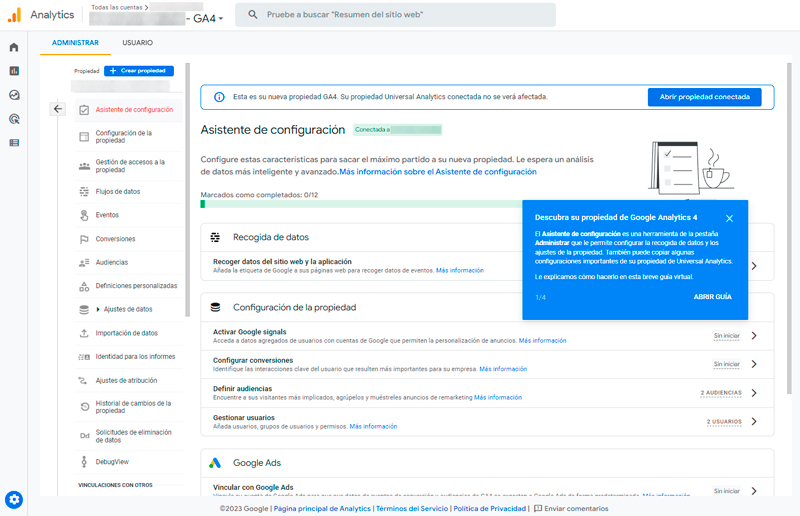Expand the Vincular con Google Ads chevron

(754, 491)
